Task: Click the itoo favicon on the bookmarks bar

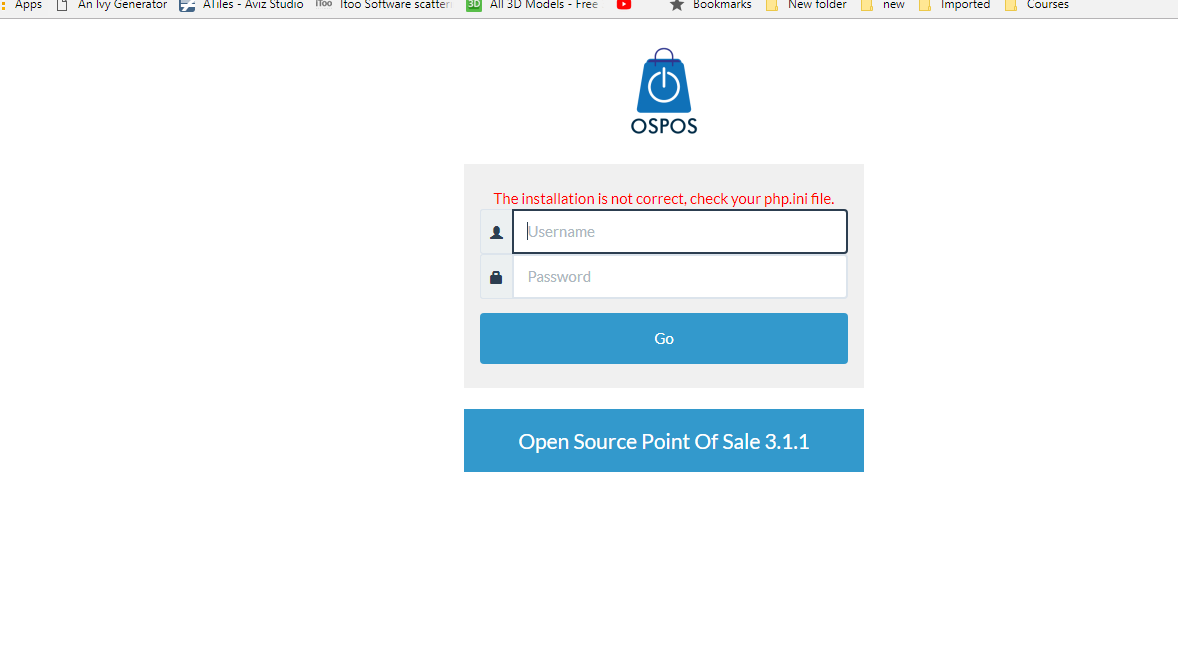Action: pos(323,5)
